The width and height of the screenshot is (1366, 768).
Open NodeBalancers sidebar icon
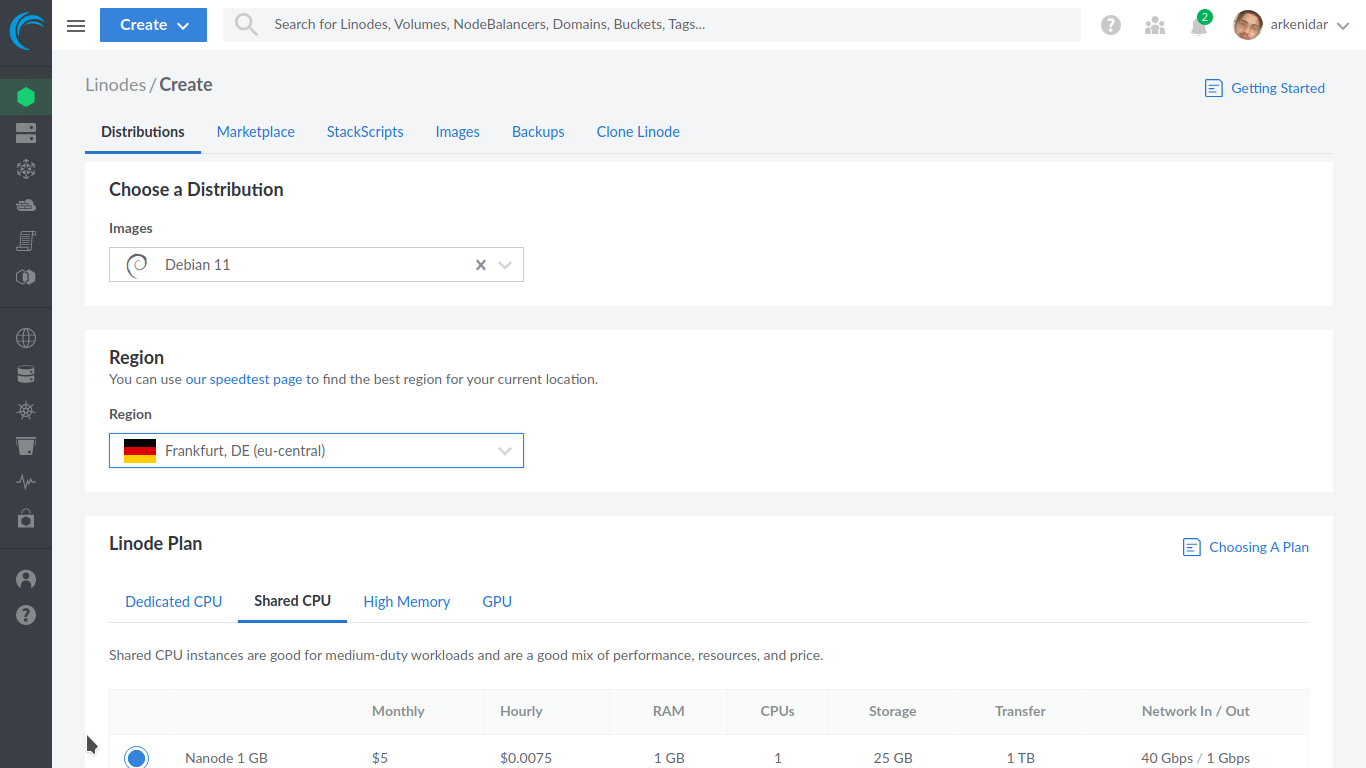[x=26, y=169]
